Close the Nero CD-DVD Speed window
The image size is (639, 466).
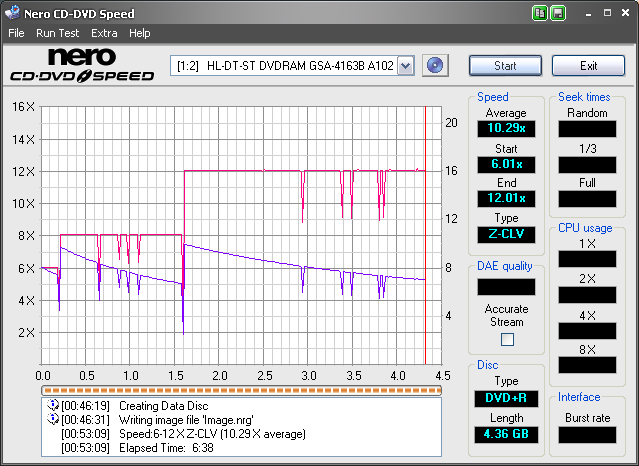pos(626,13)
